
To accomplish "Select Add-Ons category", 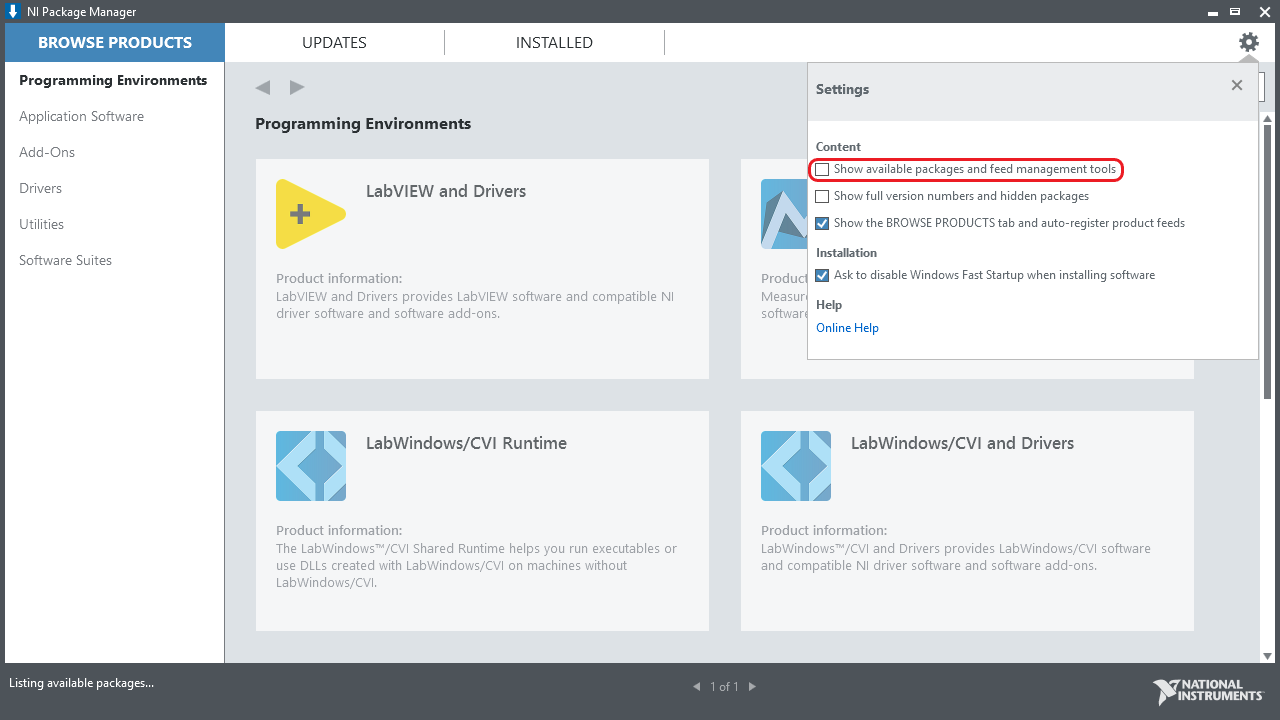I will 47,152.
